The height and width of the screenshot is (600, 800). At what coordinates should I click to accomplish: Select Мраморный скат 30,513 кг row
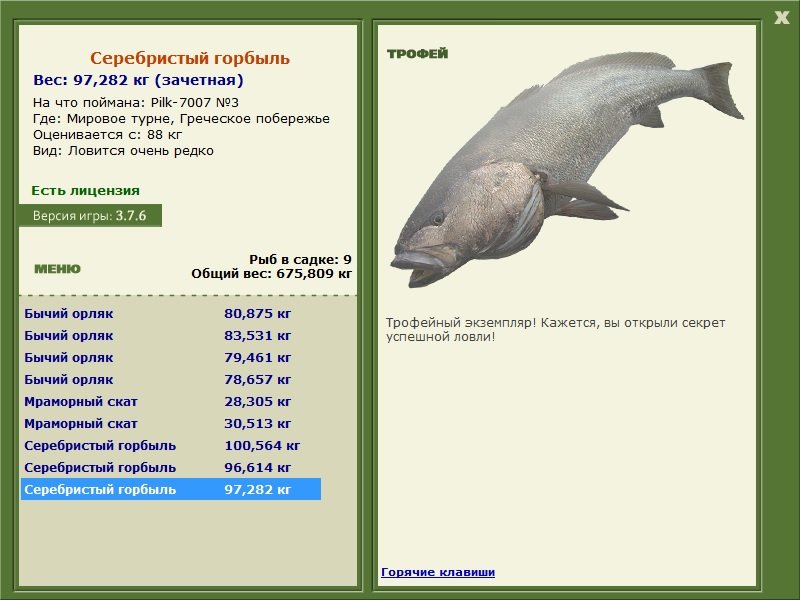pyautogui.click(x=171, y=423)
